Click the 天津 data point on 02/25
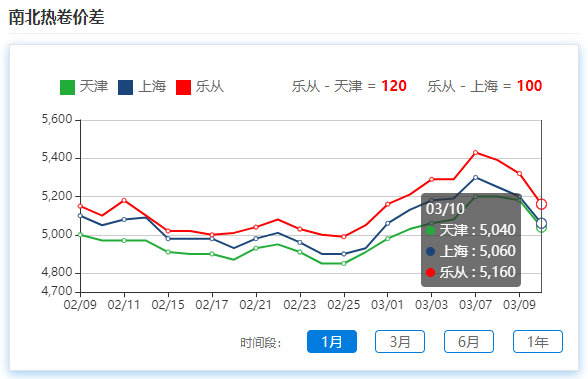 (344, 264)
